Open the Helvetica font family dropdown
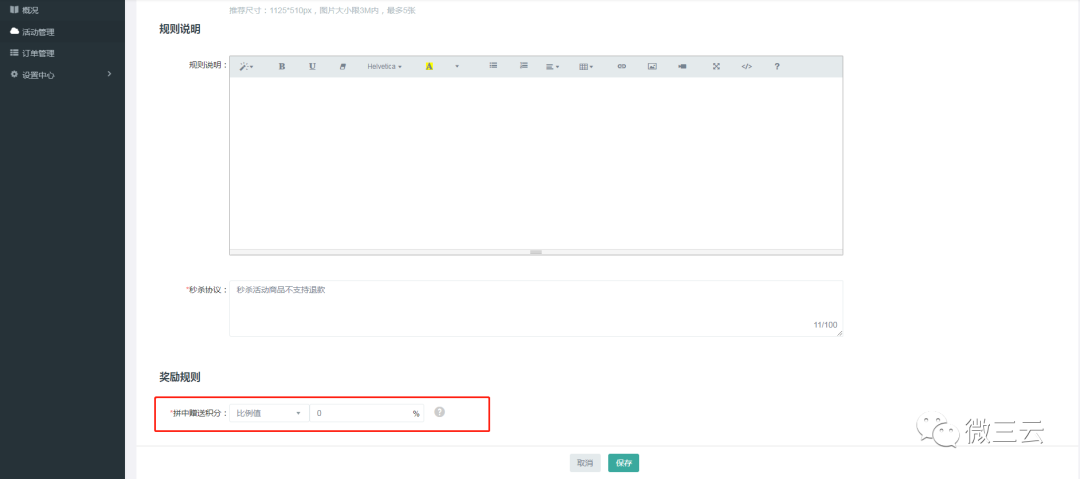Screen dimensions: 1080x479 pyautogui.click(x=384, y=66)
